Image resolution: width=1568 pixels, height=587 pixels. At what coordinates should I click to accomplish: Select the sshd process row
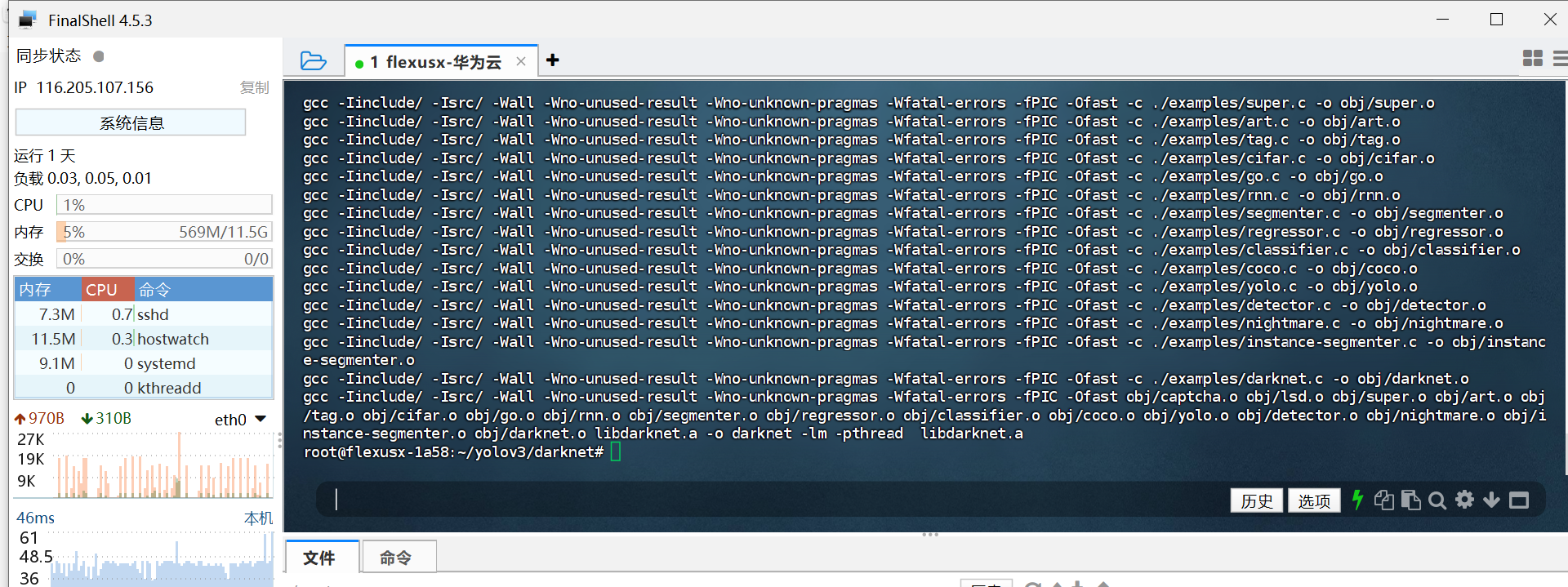coord(144,314)
